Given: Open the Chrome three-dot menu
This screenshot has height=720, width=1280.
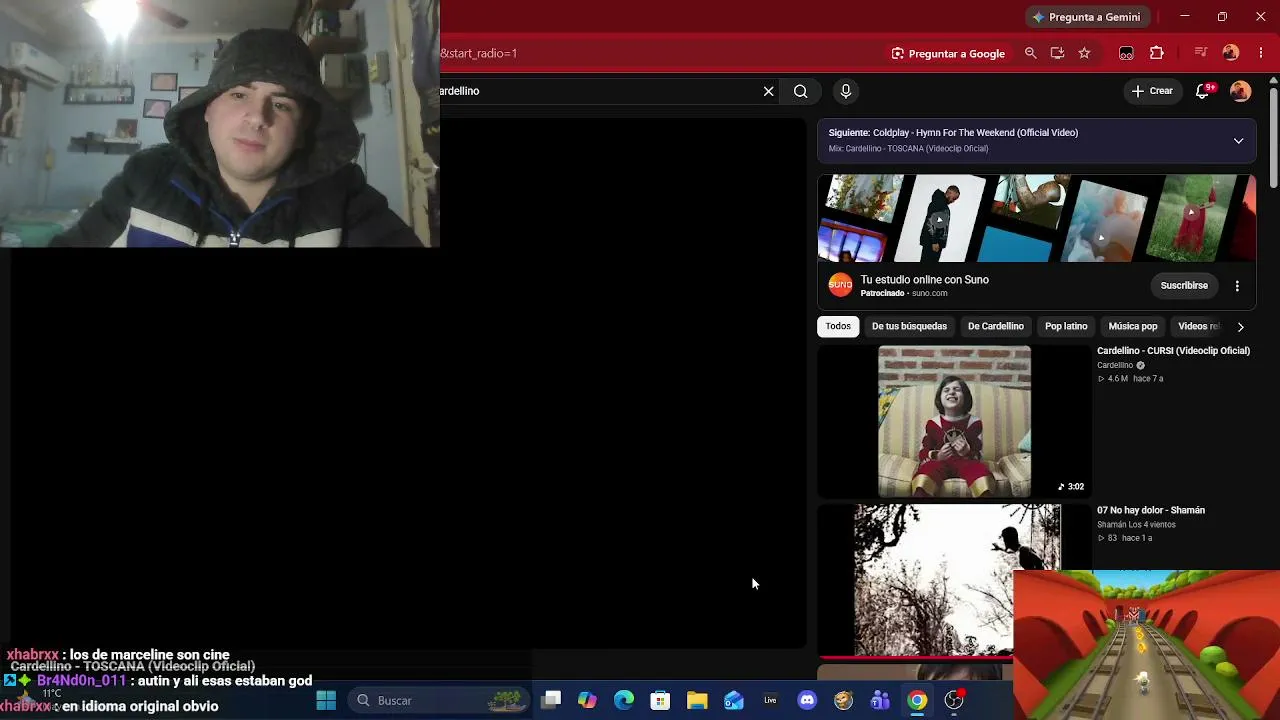Looking at the screenshot, I should [x=1261, y=53].
